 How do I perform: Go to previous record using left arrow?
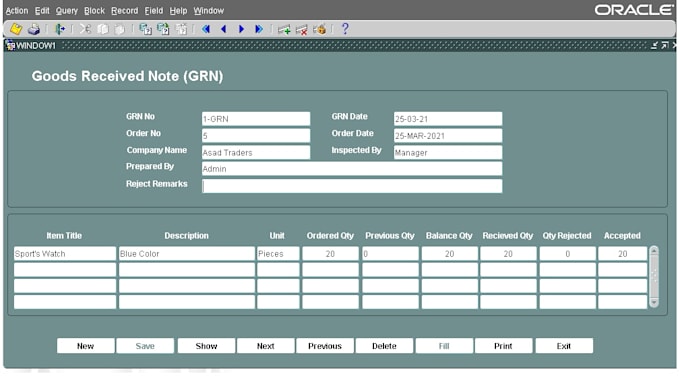[x=224, y=29]
